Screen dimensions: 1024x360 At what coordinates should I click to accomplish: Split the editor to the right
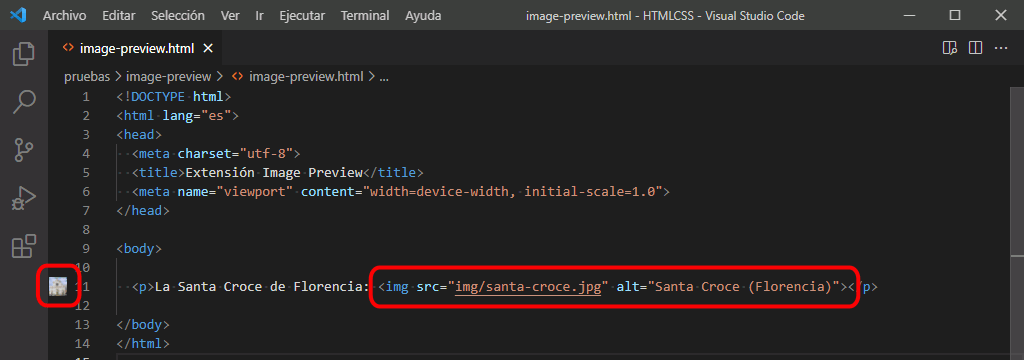click(x=976, y=48)
